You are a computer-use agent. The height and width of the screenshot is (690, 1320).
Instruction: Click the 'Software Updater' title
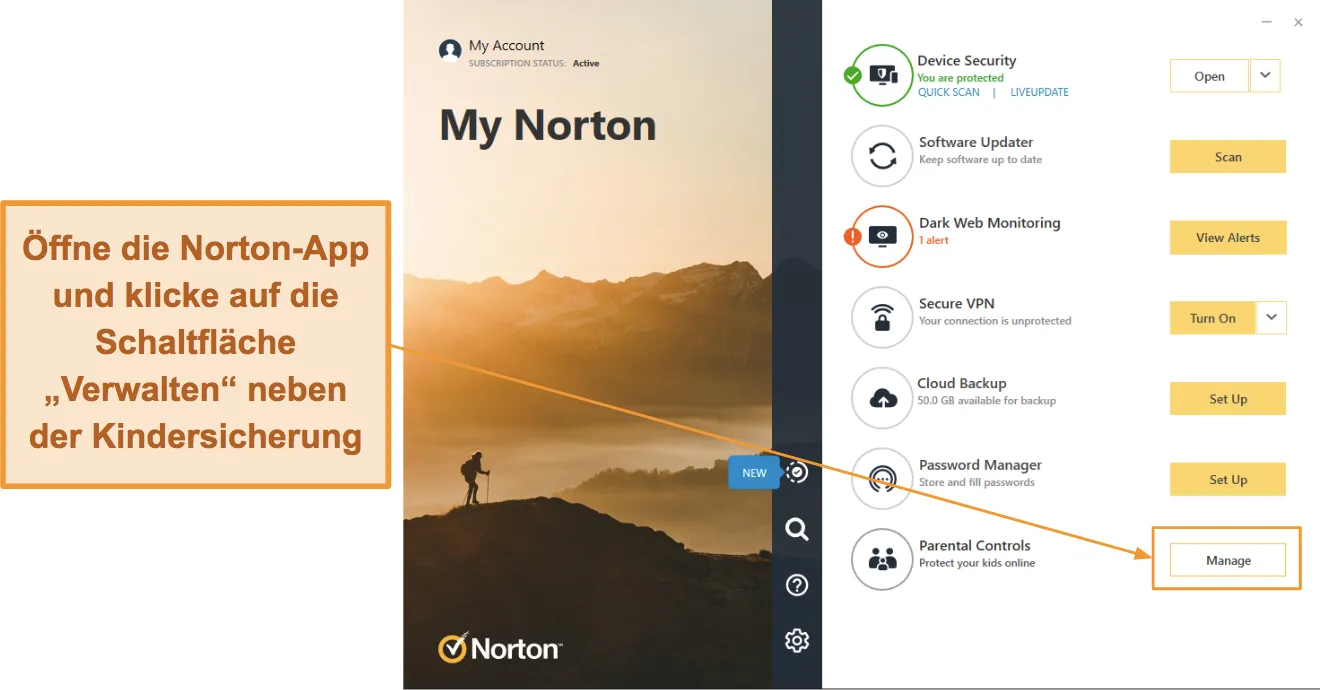coord(976,142)
